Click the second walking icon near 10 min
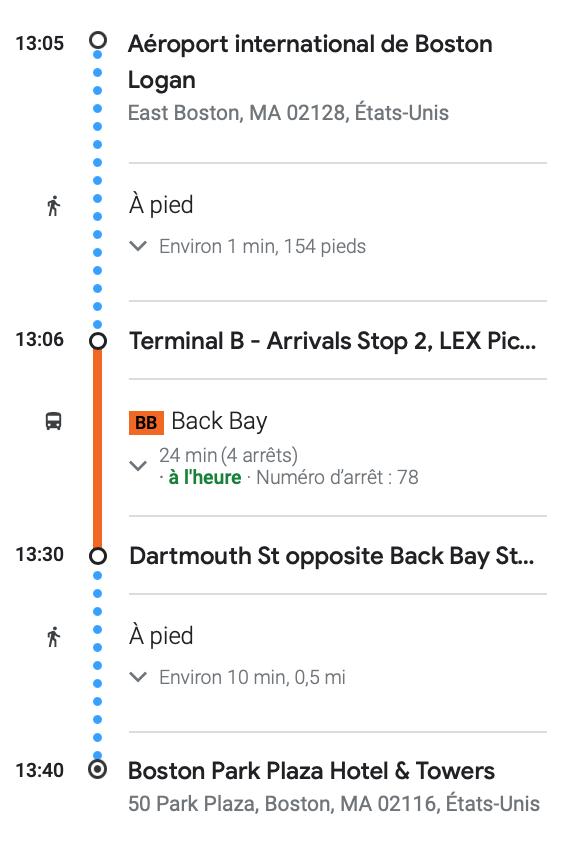 point(53,637)
